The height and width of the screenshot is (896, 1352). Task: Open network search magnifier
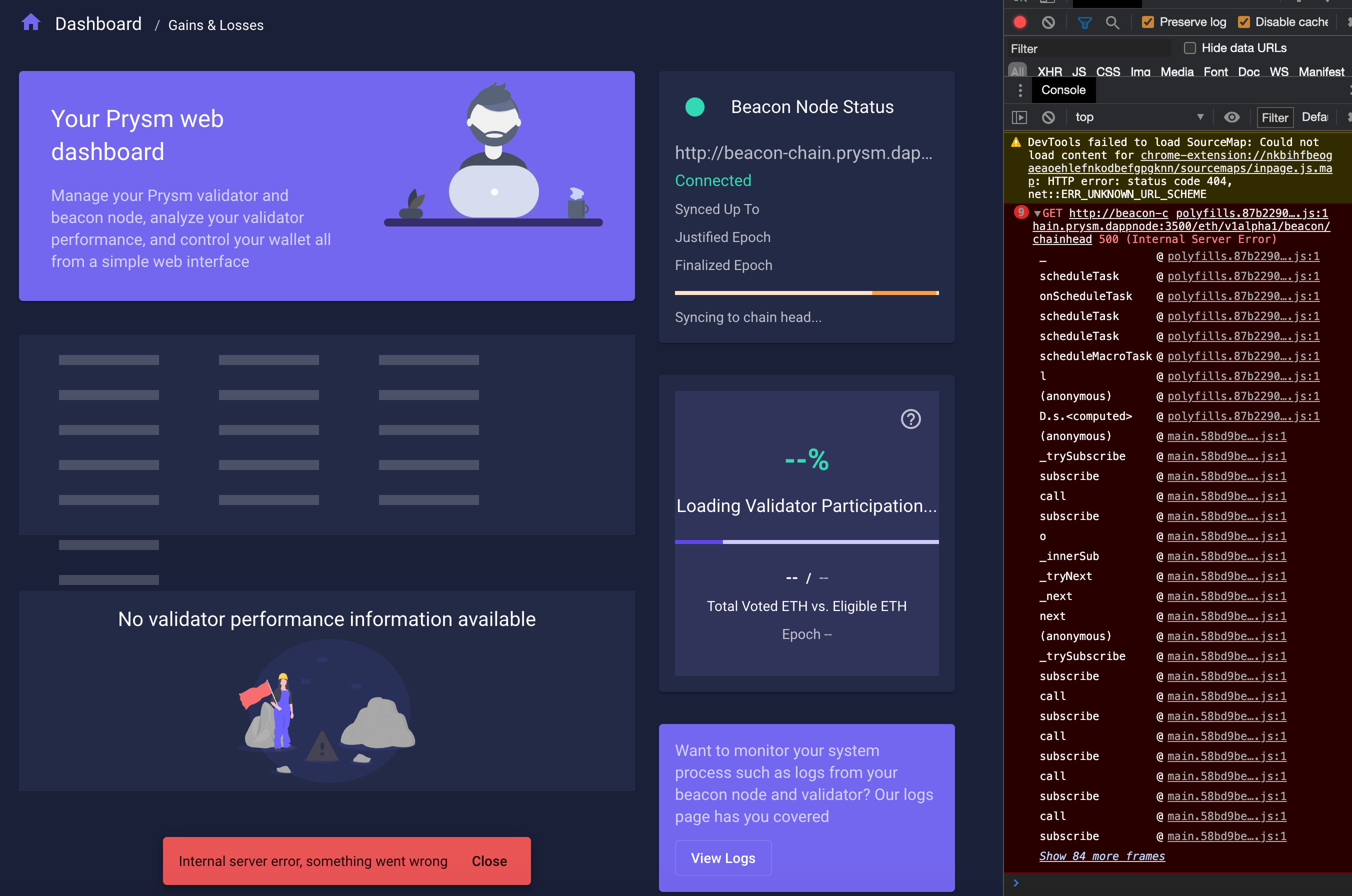pyautogui.click(x=1112, y=22)
